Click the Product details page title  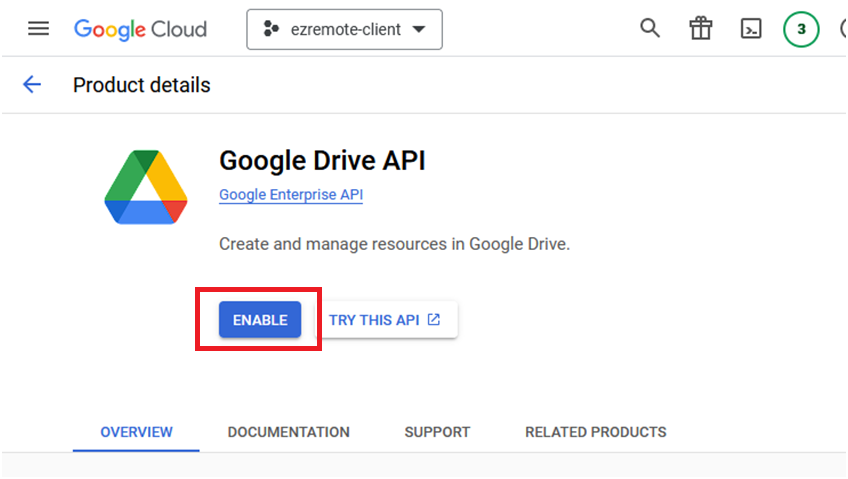142,85
